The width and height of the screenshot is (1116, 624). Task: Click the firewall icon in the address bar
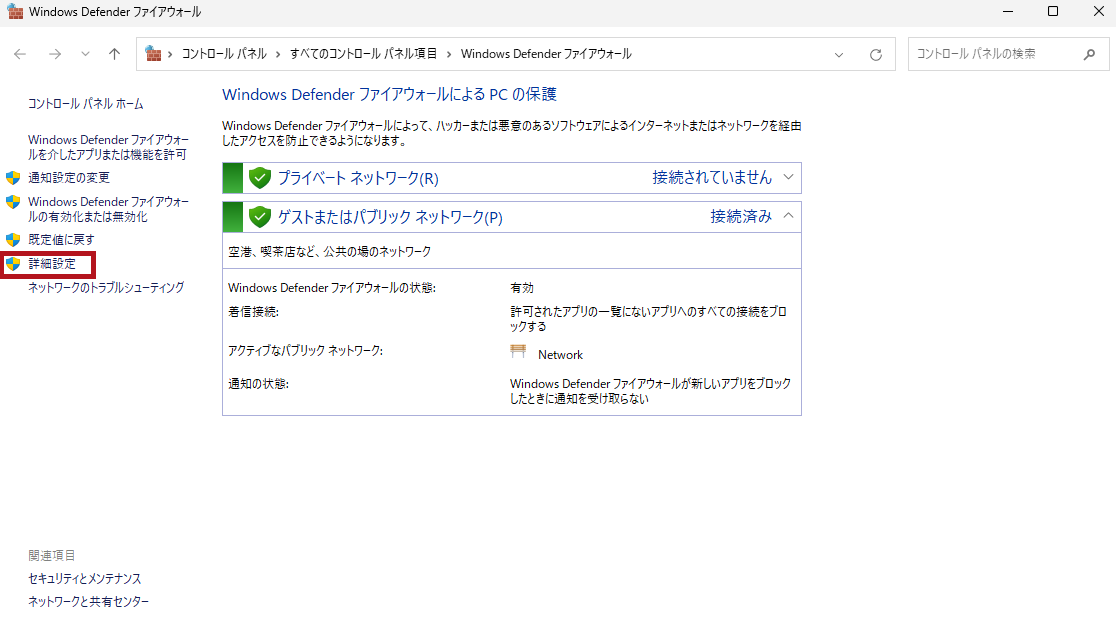tap(153, 53)
